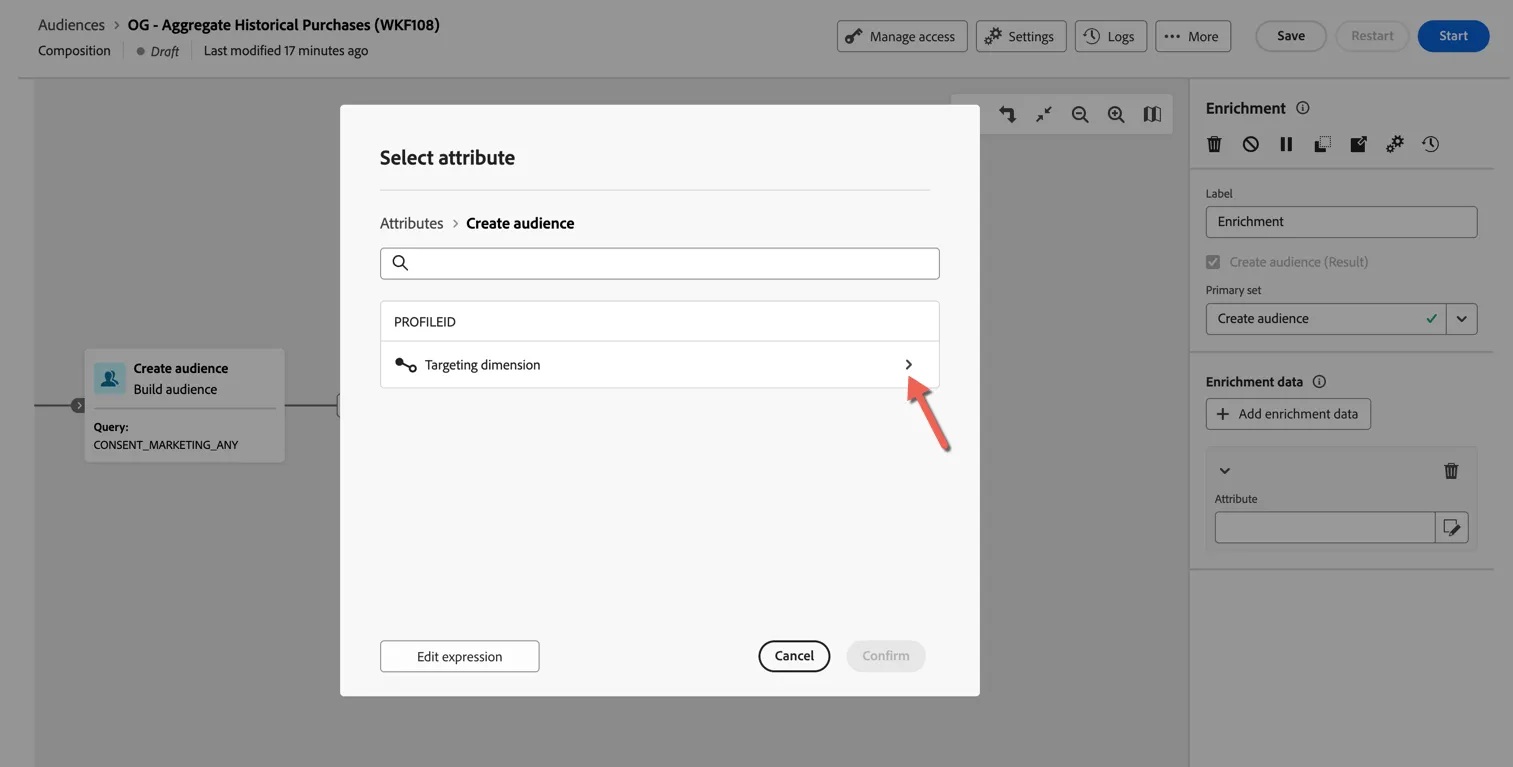Click the copy activity icon in Enrichment panel
The height and width of the screenshot is (767, 1513).
point(1322,144)
